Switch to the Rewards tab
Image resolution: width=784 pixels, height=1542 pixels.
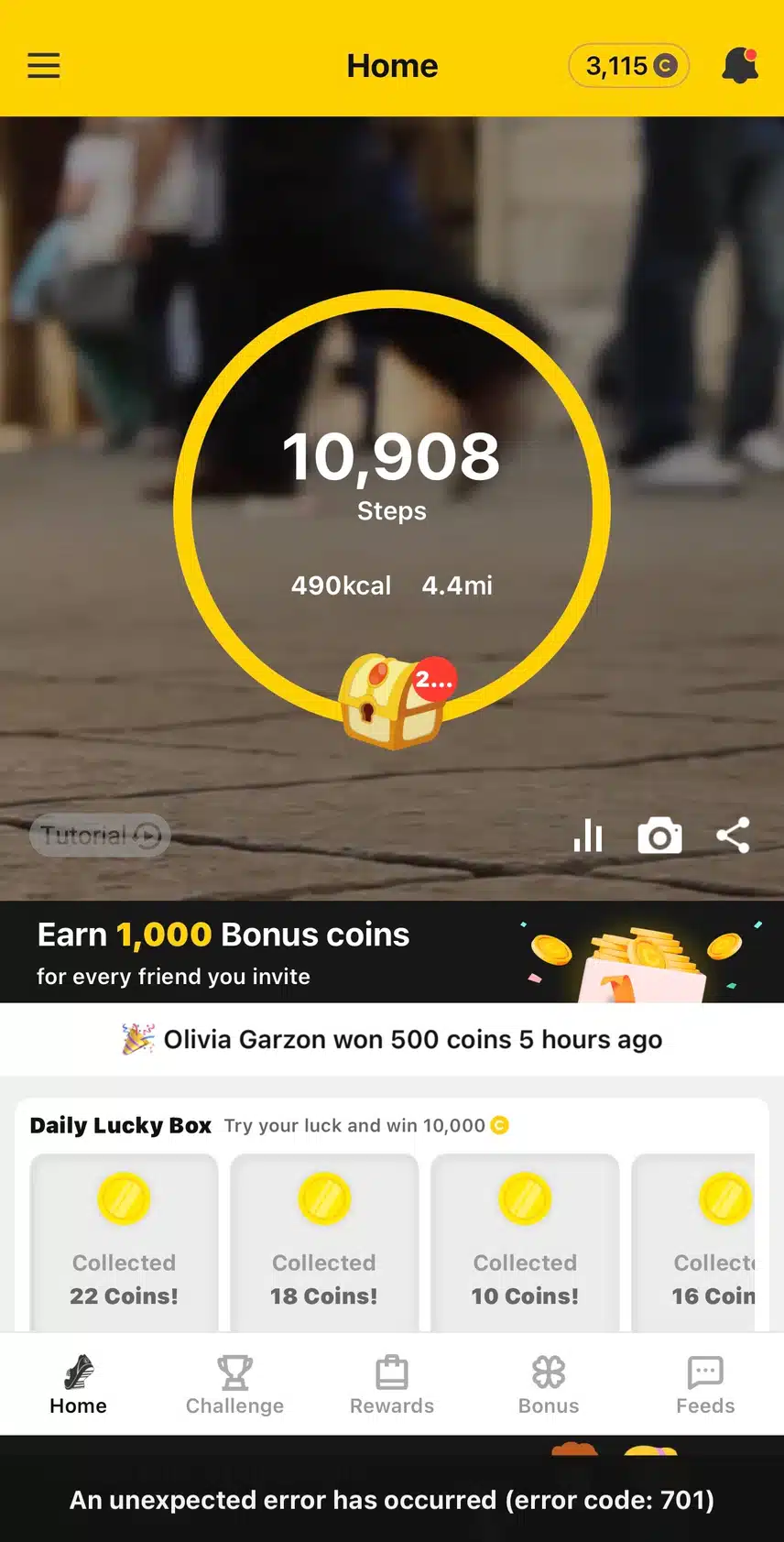tap(392, 1384)
